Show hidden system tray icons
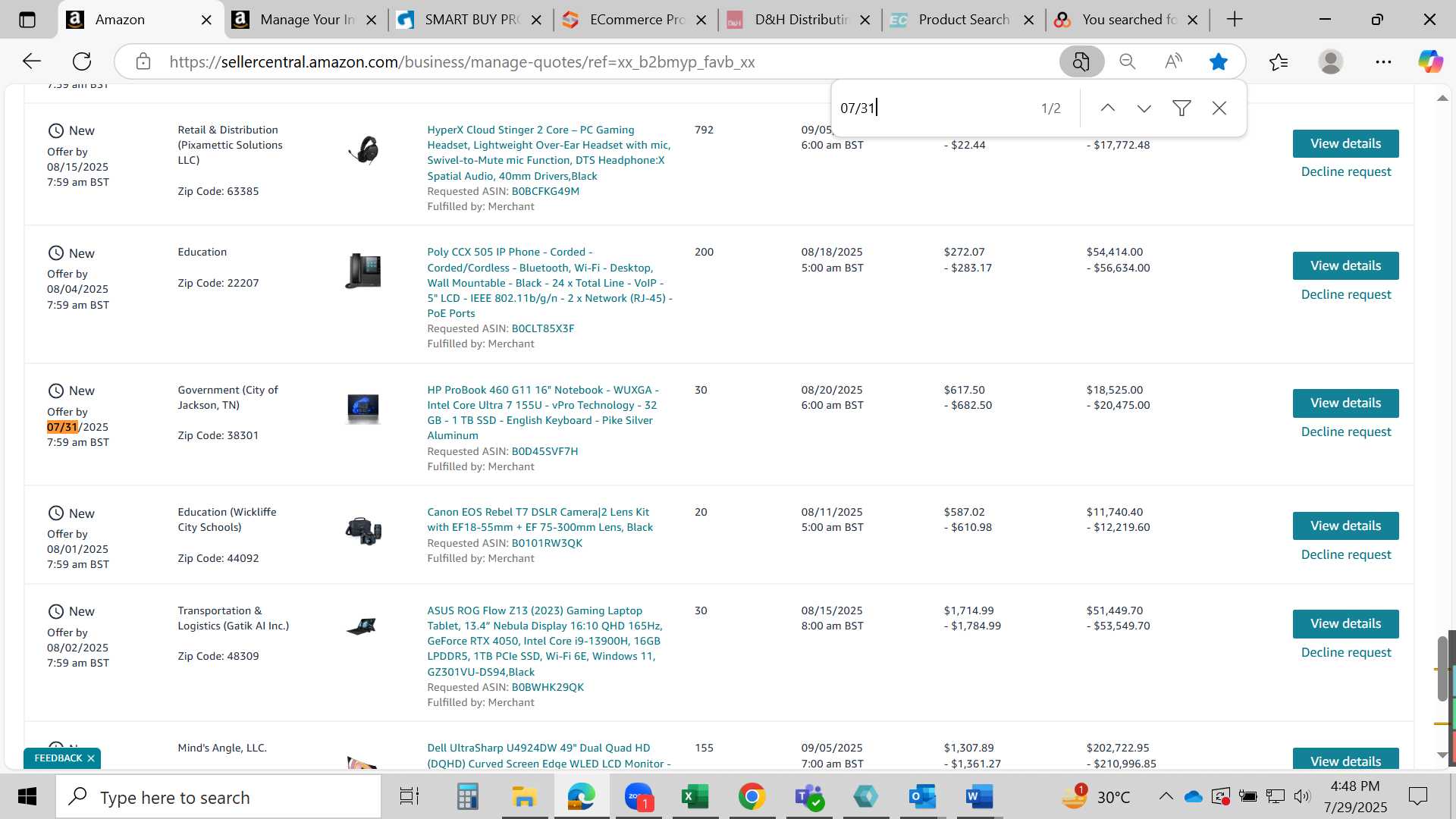The height and width of the screenshot is (819, 1456). coord(1166,796)
